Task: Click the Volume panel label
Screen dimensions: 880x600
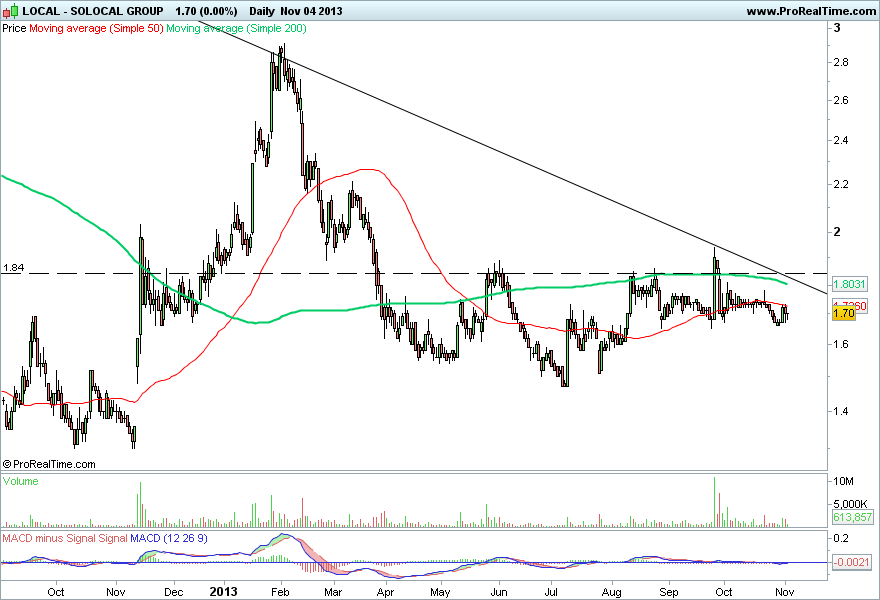Action: pos(21,481)
